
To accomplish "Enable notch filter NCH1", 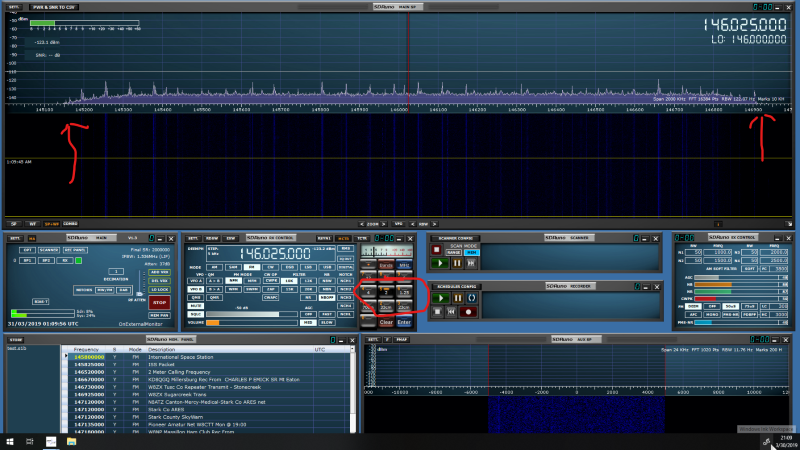I will tap(345, 281).
